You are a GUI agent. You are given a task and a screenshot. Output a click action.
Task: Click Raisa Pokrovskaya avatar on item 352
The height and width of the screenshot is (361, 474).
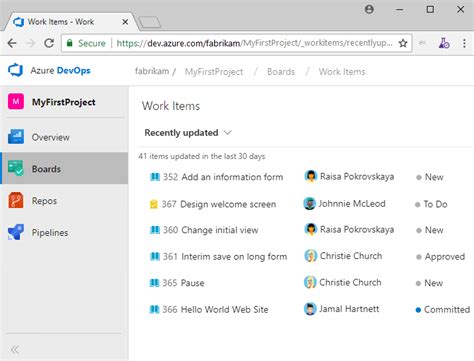(x=311, y=176)
